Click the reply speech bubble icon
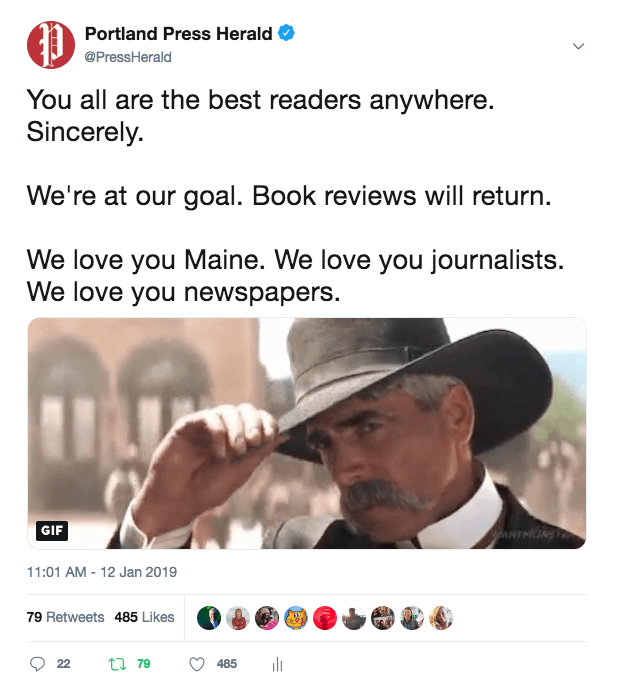Screen dimensions: 618x692 [37, 664]
